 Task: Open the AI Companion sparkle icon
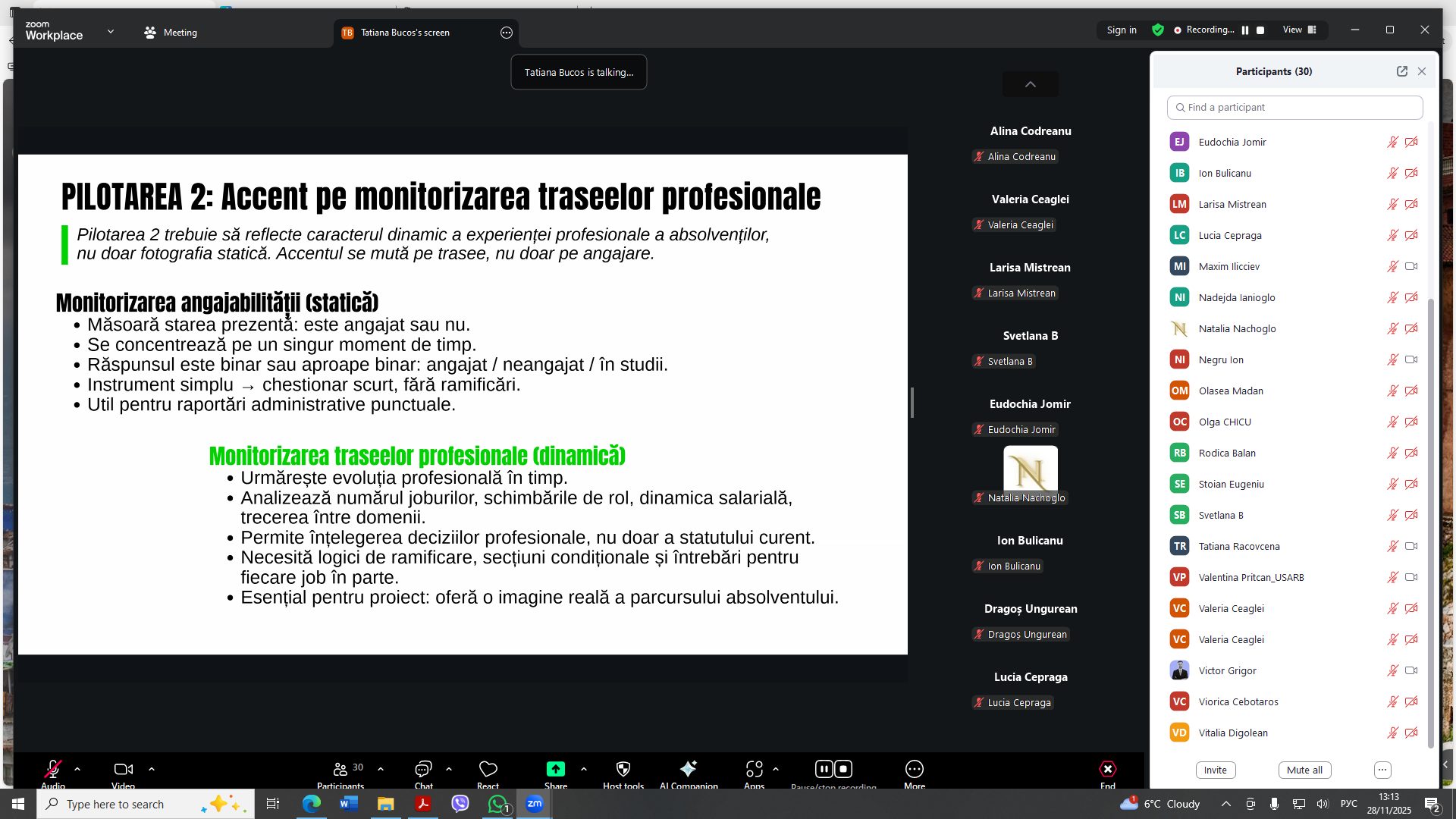coord(688,769)
